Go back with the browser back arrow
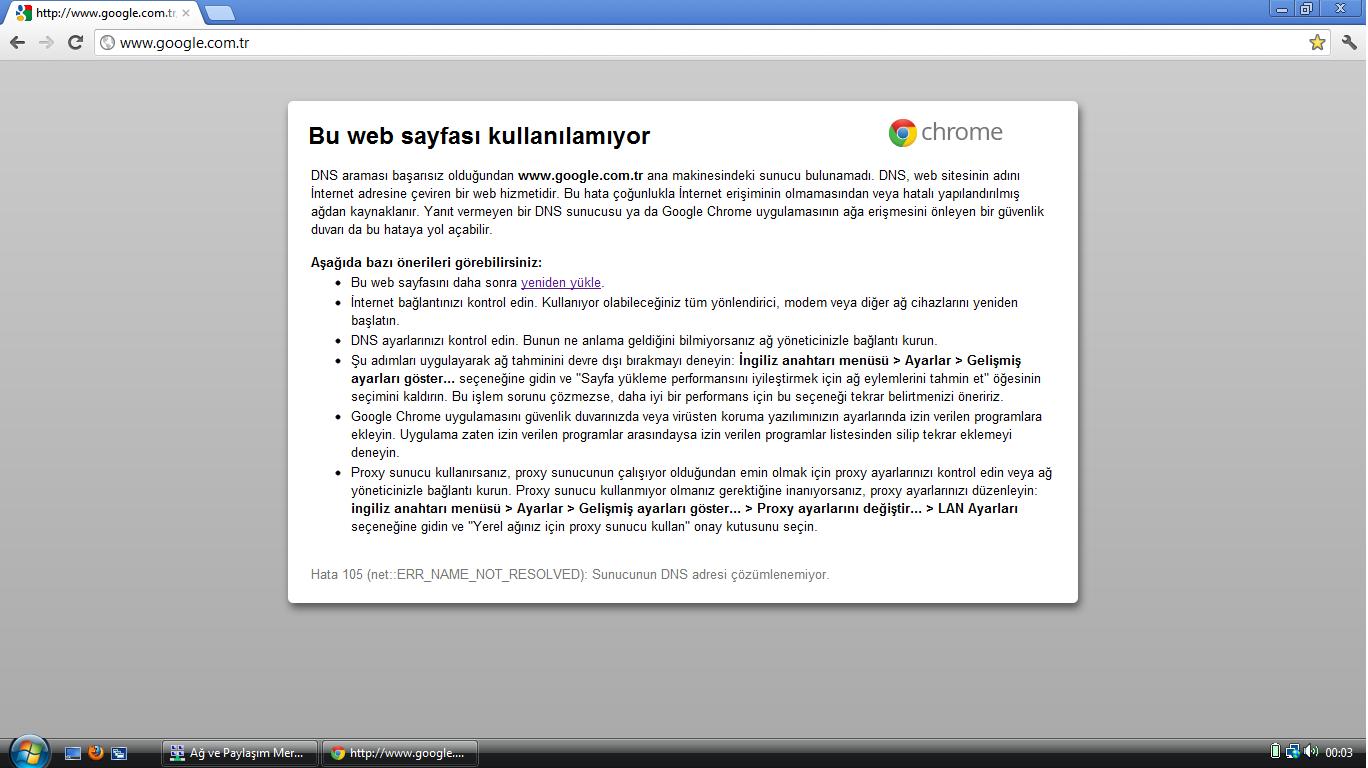The height and width of the screenshot is (768, 1368). [x=17, y=42]
